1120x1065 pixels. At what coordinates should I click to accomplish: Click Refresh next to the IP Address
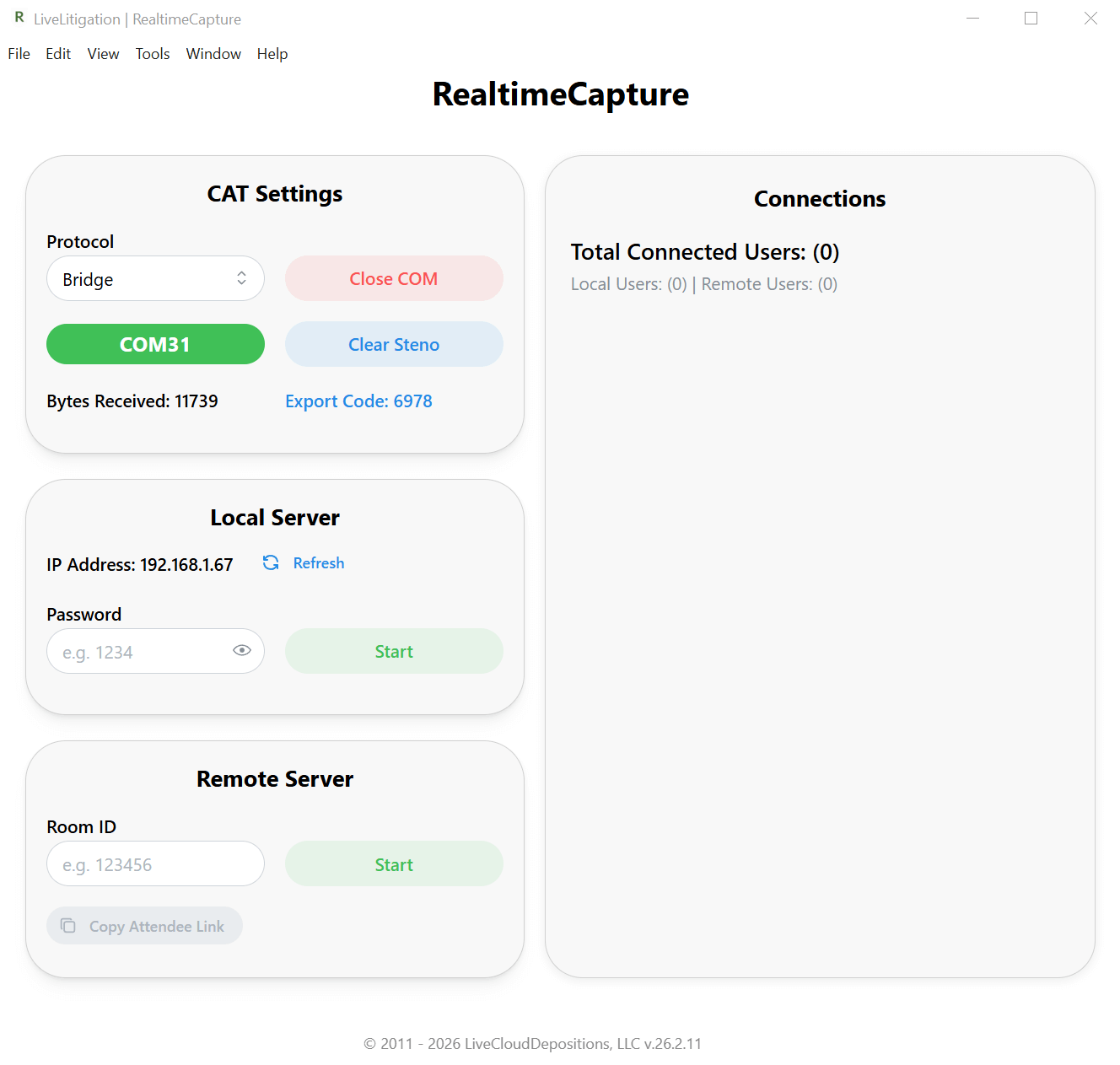point(318,562)
